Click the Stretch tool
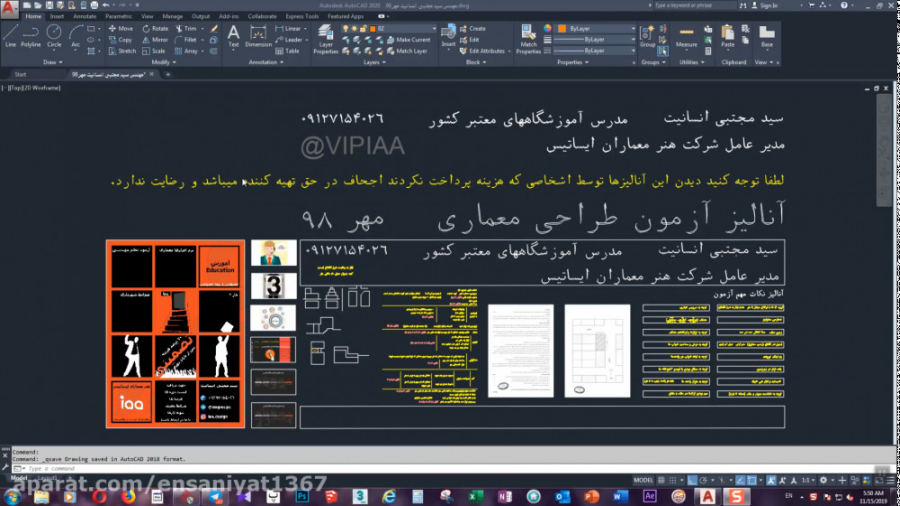900x506 pixels. [x=122, y=51]
